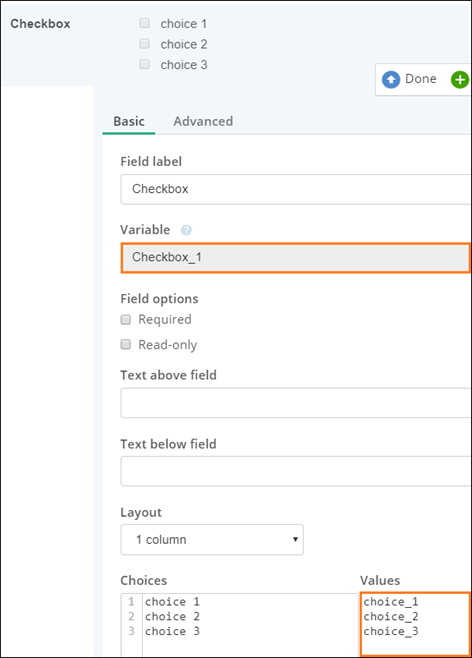Click the blue Done arrow icon

tap(391, 79)
